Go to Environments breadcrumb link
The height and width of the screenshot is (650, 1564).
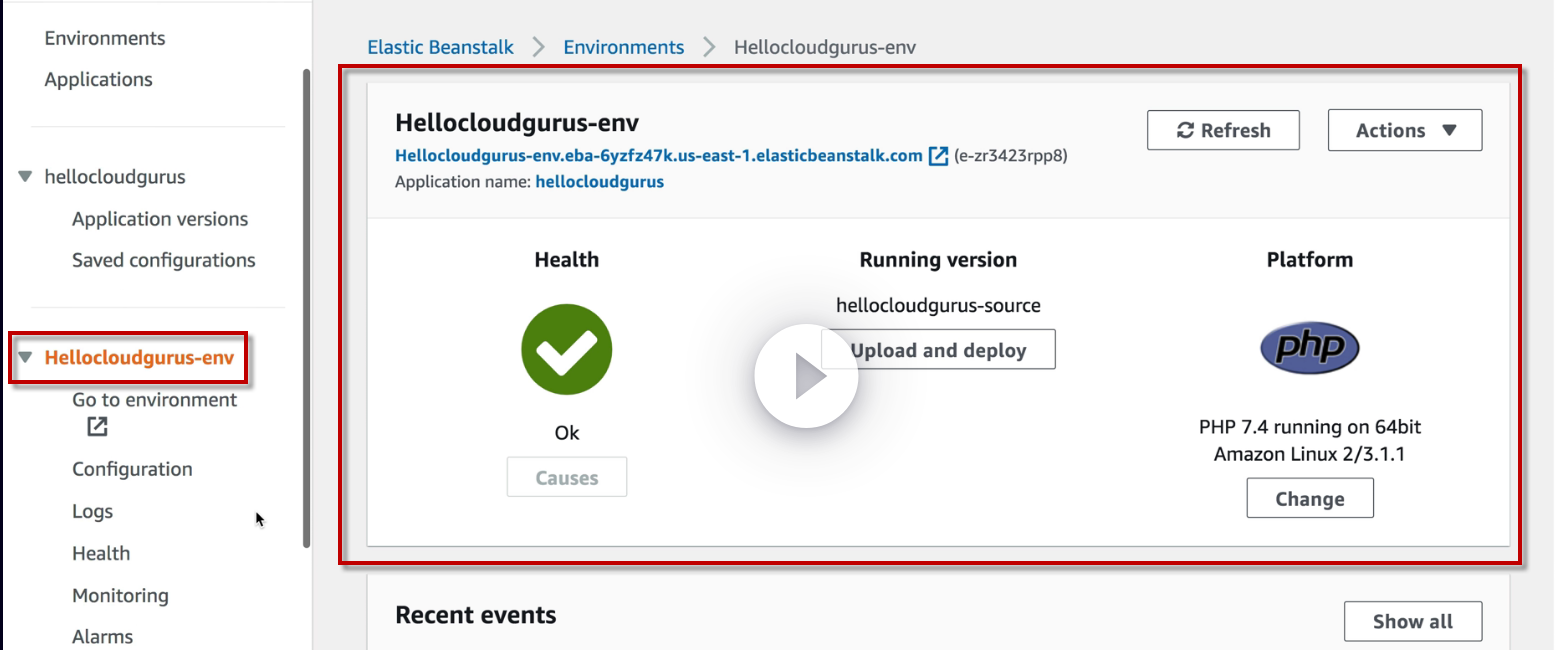624,47
